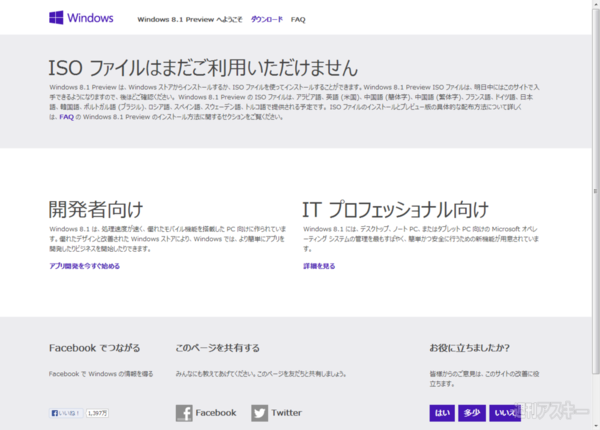
Task: Answer はい to the feedback question
Action: 442,413
